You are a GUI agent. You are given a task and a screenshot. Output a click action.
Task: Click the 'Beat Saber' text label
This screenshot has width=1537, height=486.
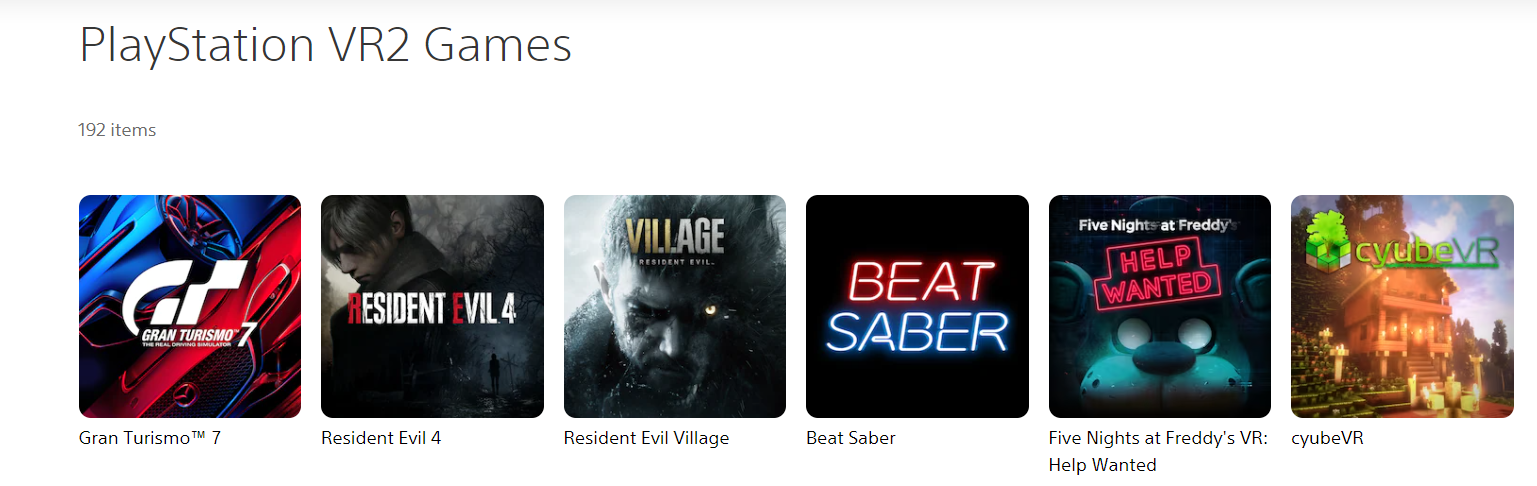pyautogui.click(x=851, y=438)
